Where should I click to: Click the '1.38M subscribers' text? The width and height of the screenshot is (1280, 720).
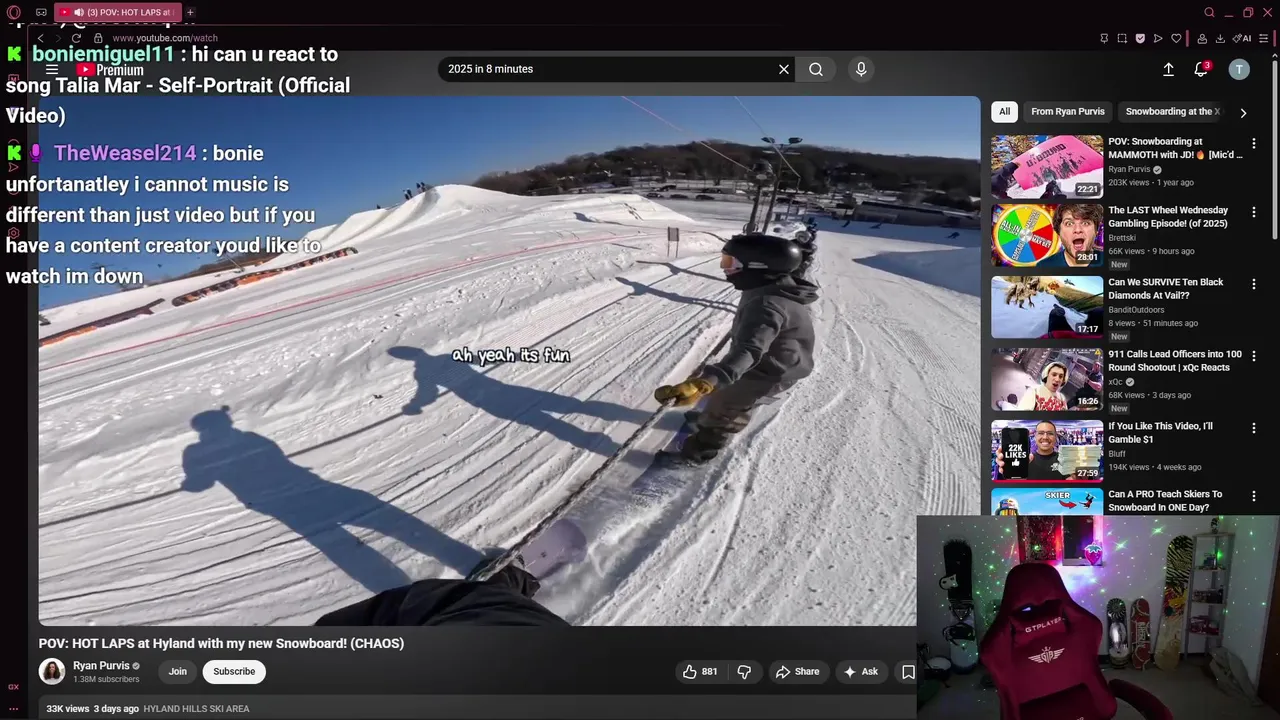pos(106,680)
